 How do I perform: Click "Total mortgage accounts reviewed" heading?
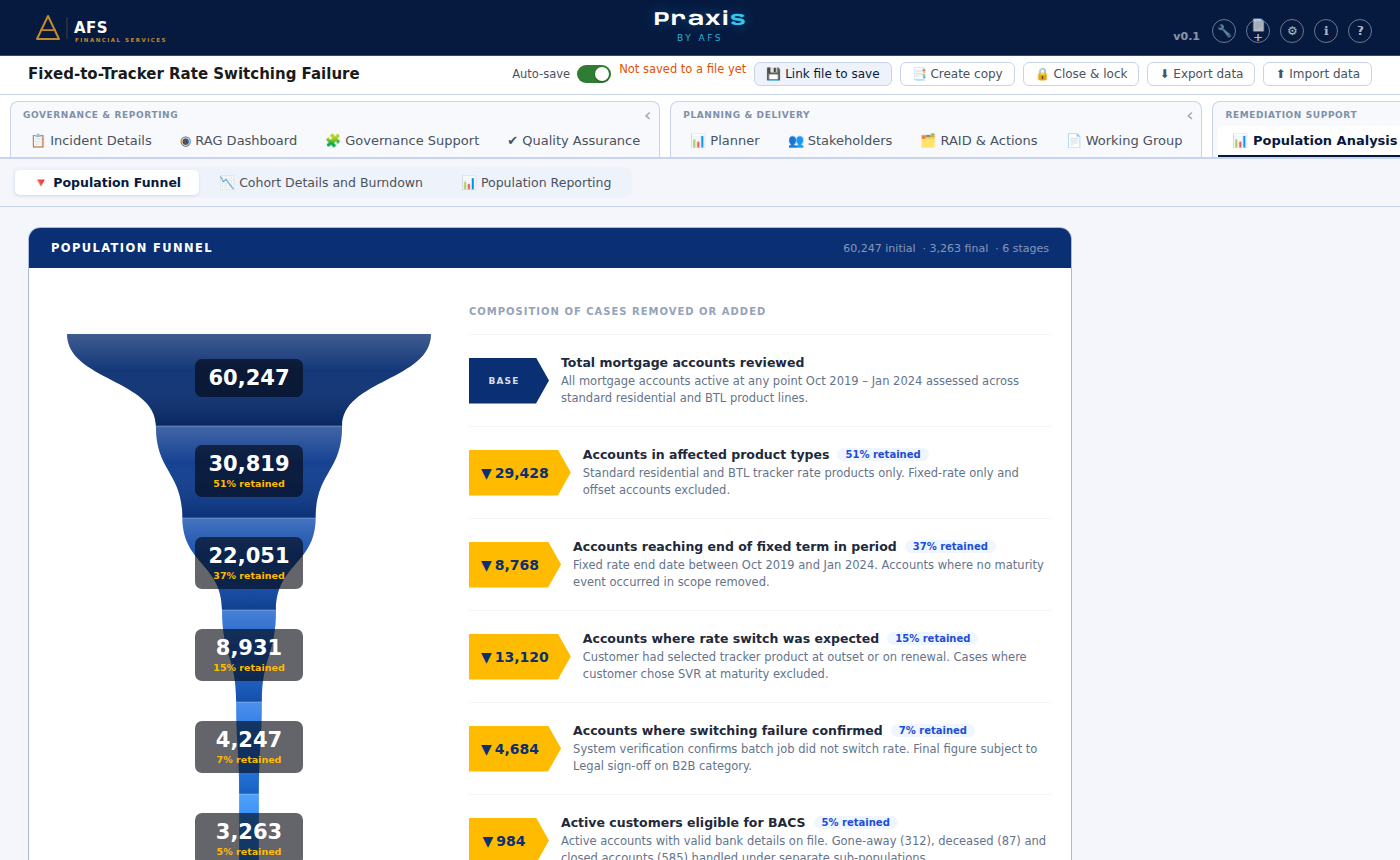coord(683,363)
